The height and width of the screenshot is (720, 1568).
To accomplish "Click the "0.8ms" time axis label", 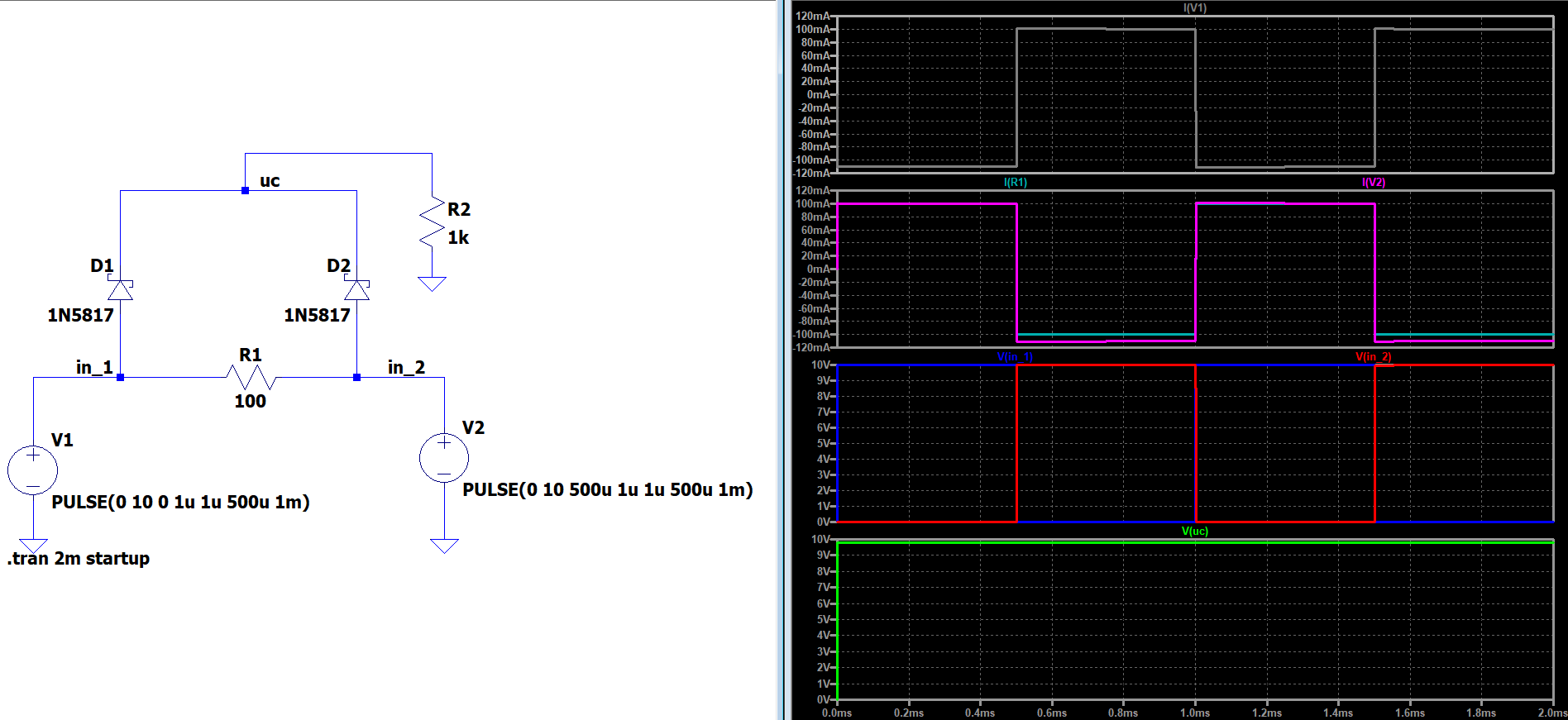I will pyautogui.click(x=1123, y=713).
